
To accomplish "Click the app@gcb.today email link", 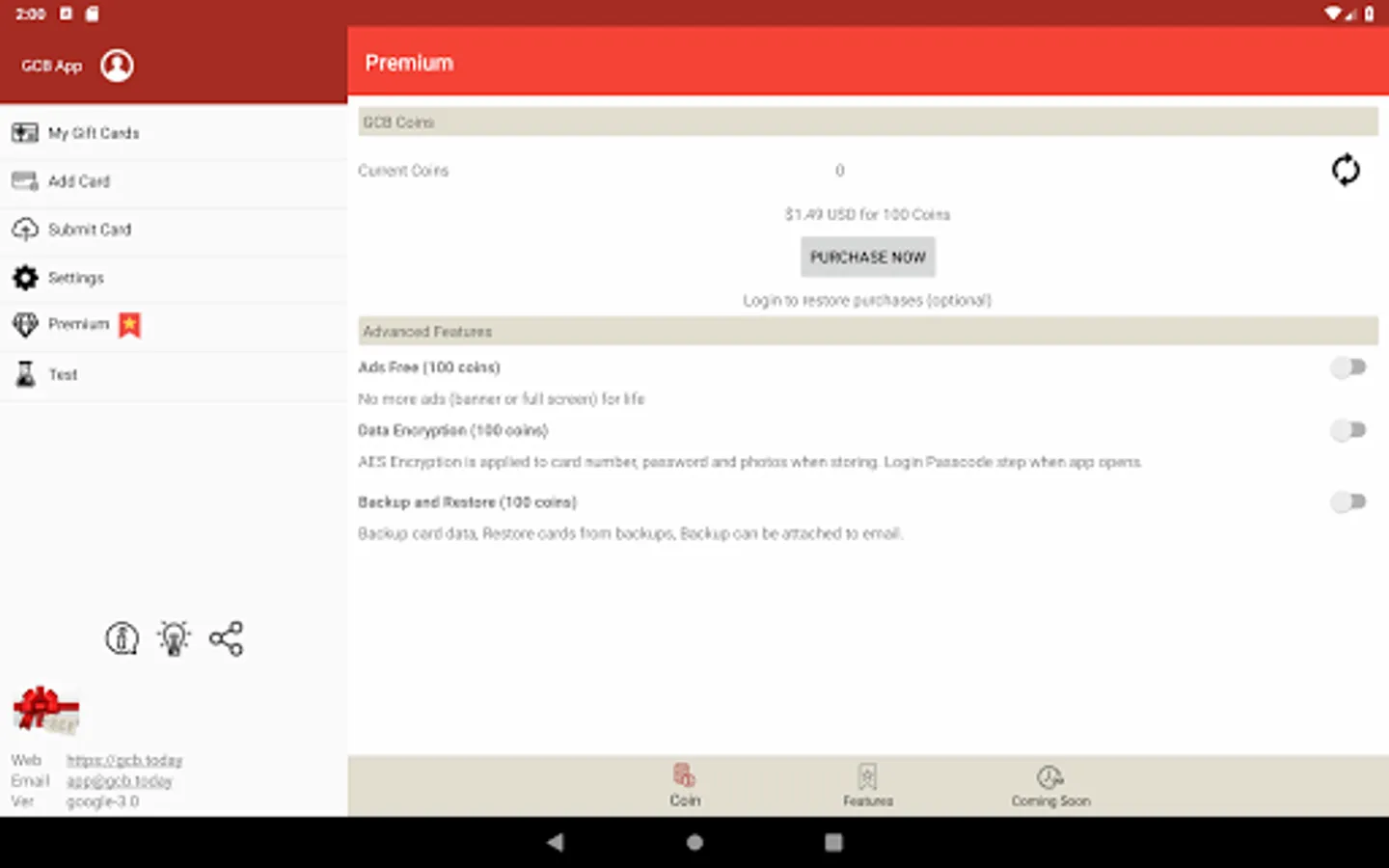I will point(120,781).
